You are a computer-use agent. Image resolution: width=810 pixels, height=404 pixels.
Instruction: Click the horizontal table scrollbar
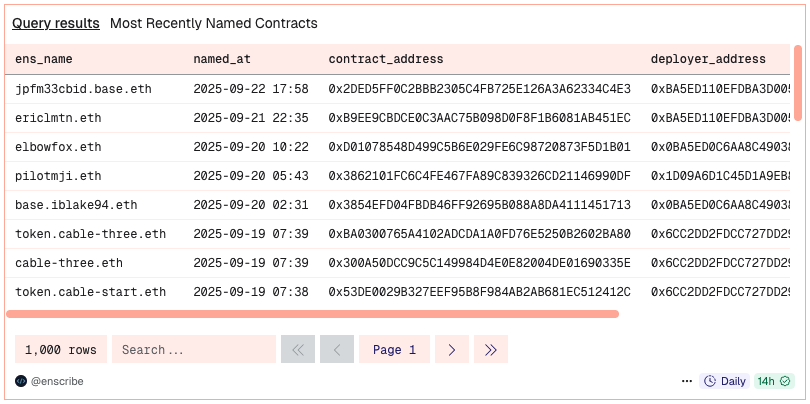point(312,314)
